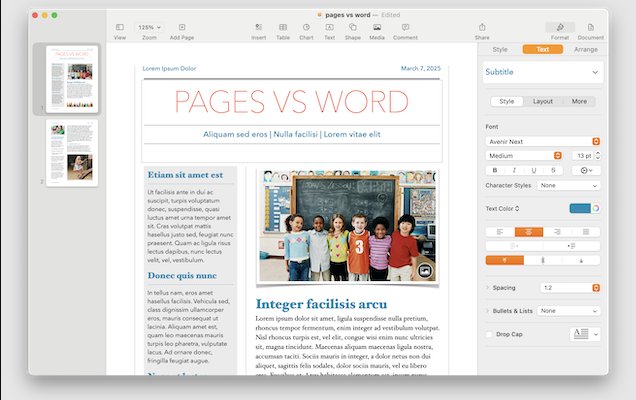Click the Donec quis nunc heading

coord(182,275)
